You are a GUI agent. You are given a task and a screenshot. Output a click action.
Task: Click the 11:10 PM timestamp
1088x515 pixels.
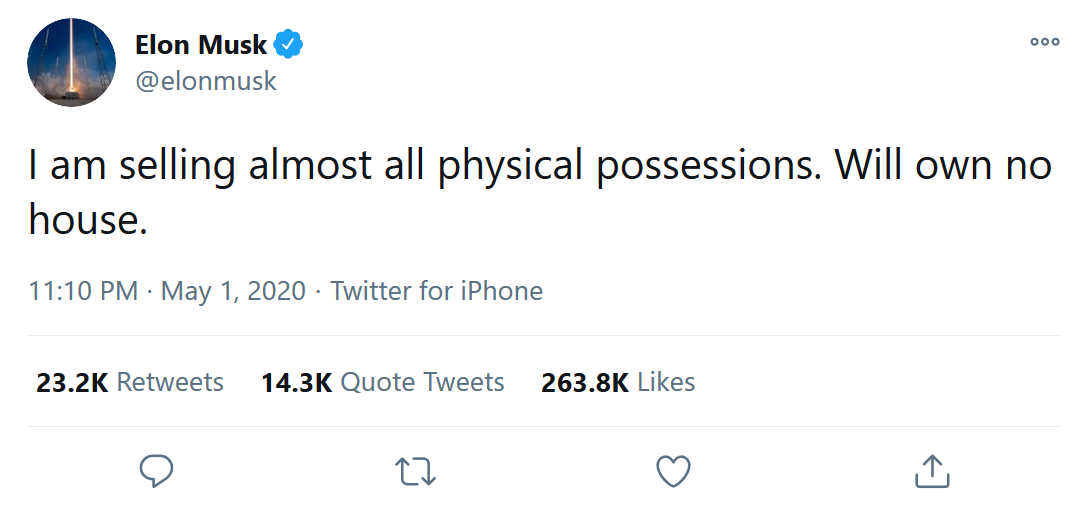pyautogui.click(x=83, y=291)
